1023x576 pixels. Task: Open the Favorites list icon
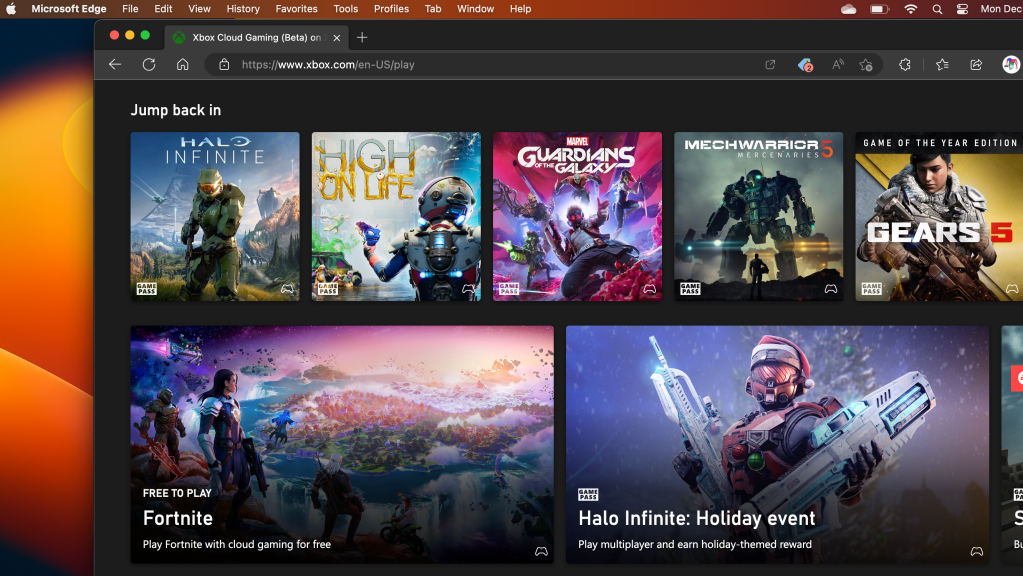pos(942,64)
